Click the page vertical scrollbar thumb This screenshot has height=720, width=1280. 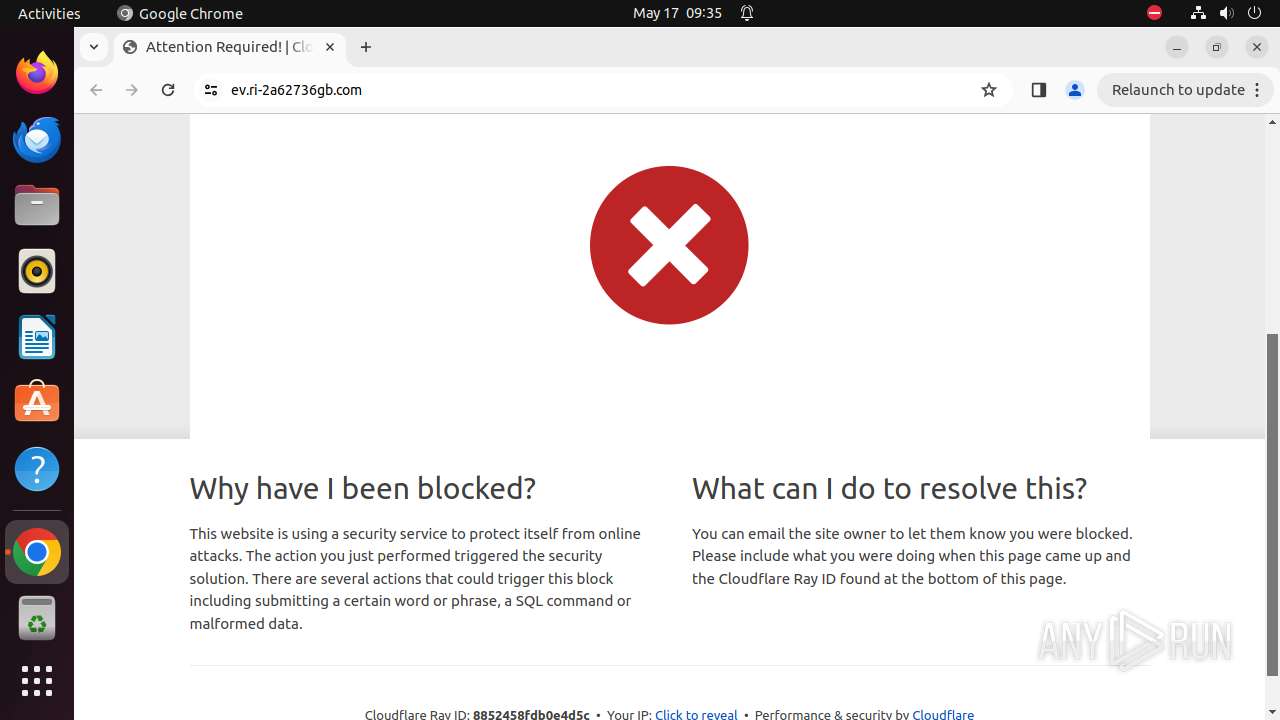pyautogui.click(x=1272, y=505)
